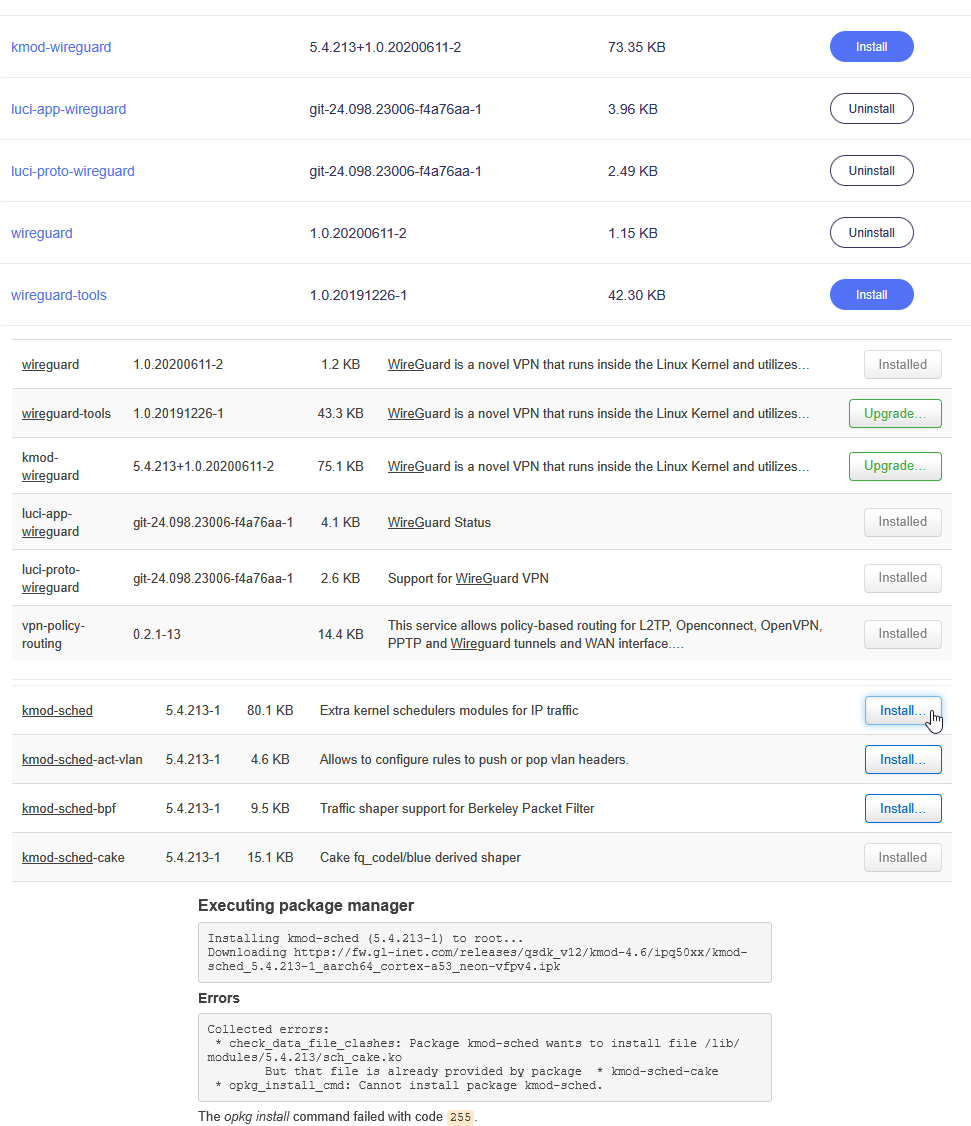Viewport: 971px width, 1126px height.
Task: Click inside the Collected errors output box
Action: [484, 1057]
